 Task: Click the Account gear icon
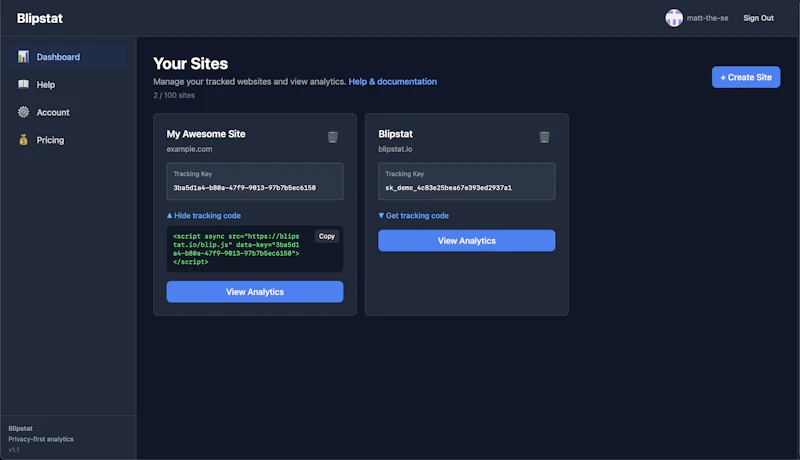[x=23, y=112]
